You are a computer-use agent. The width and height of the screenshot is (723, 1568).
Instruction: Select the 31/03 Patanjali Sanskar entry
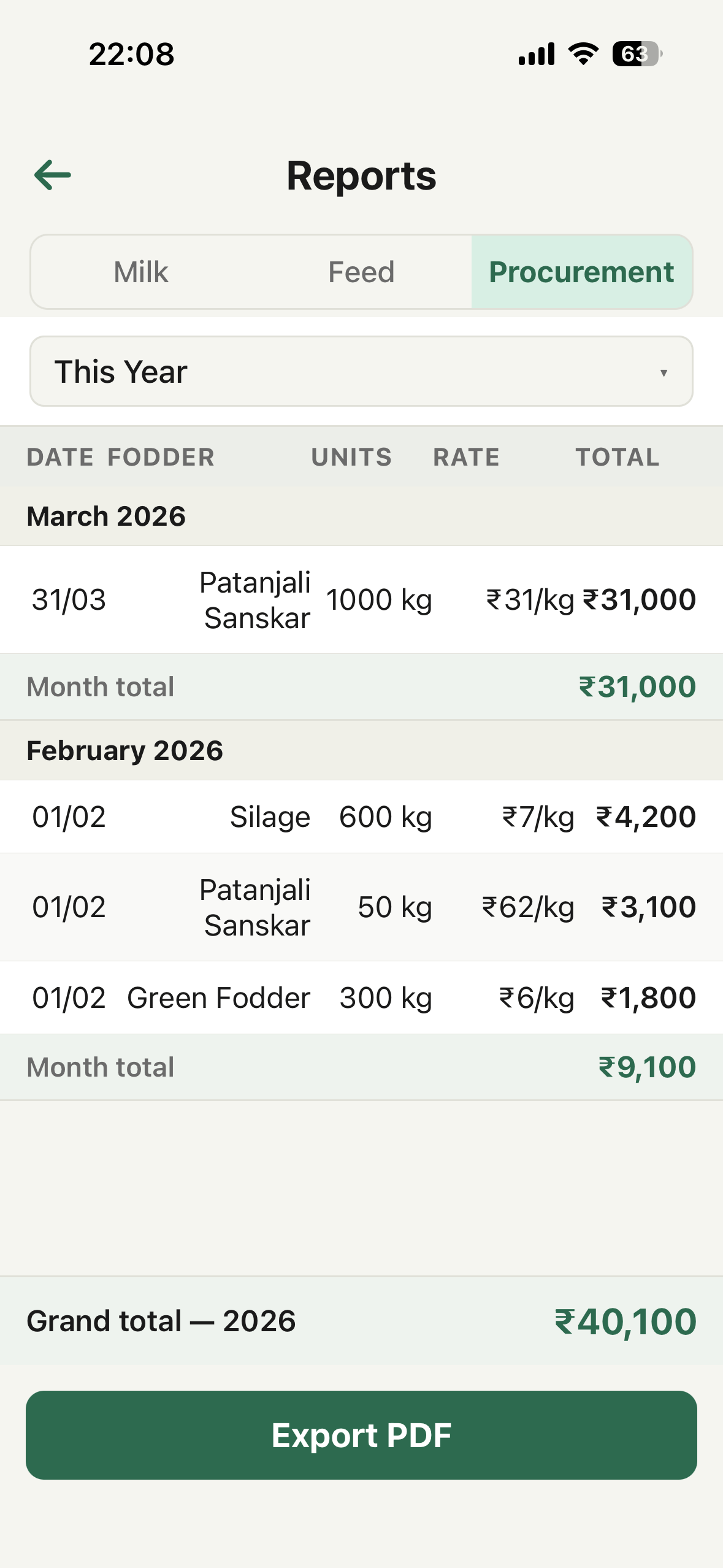[361, 599]
